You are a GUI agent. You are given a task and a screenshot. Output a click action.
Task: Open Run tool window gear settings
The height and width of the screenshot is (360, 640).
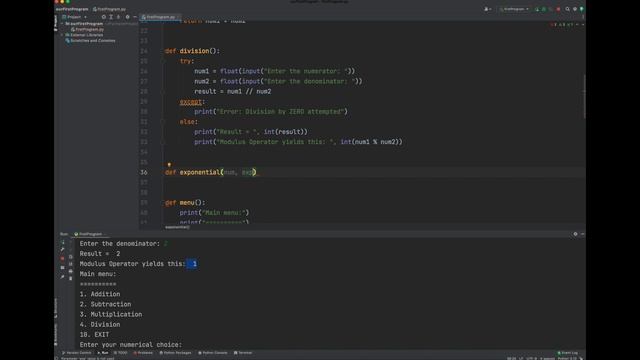coord(576,234)
